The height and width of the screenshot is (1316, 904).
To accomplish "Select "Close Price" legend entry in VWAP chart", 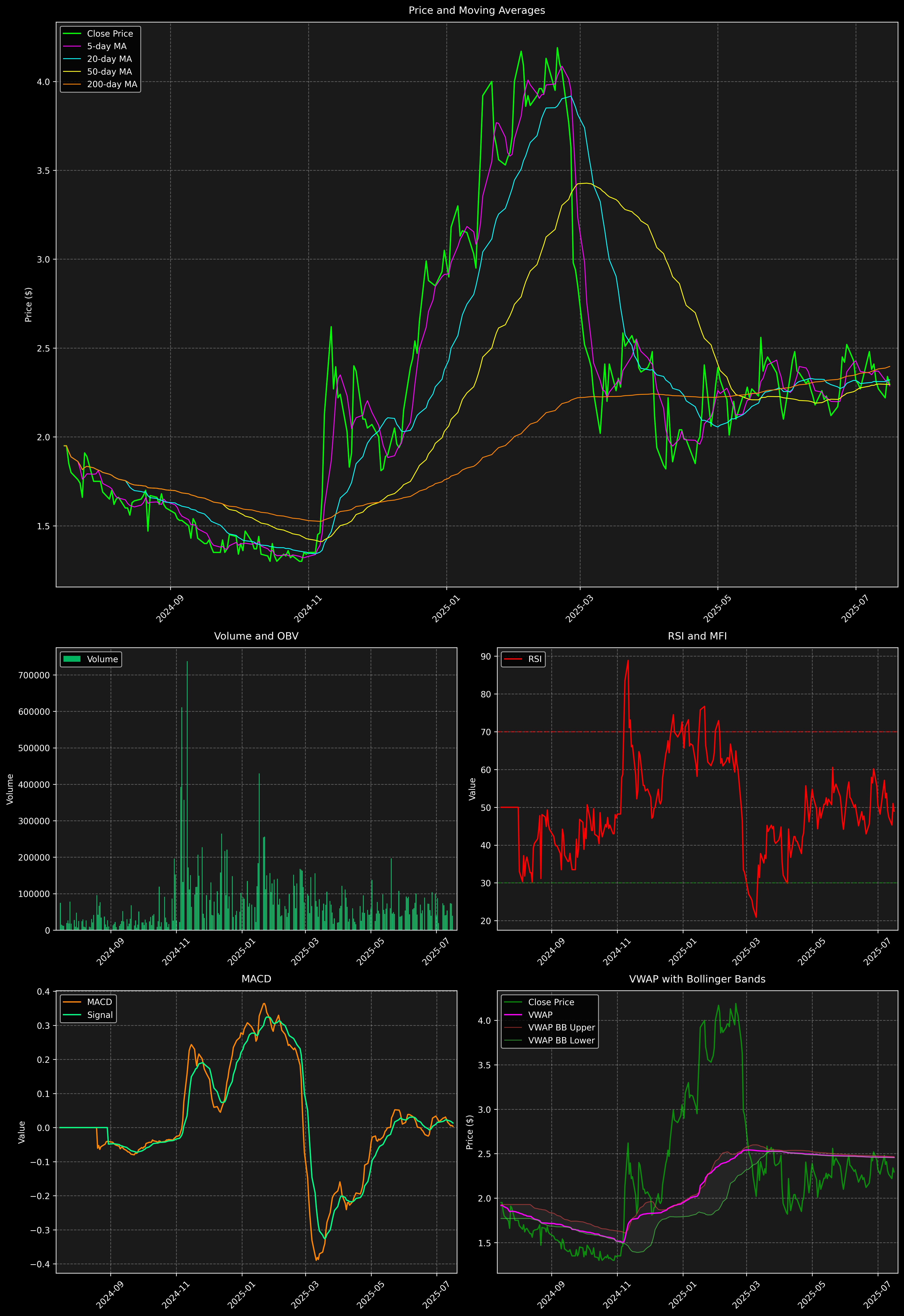I will pyautogui.click(x=551, y=1002).
